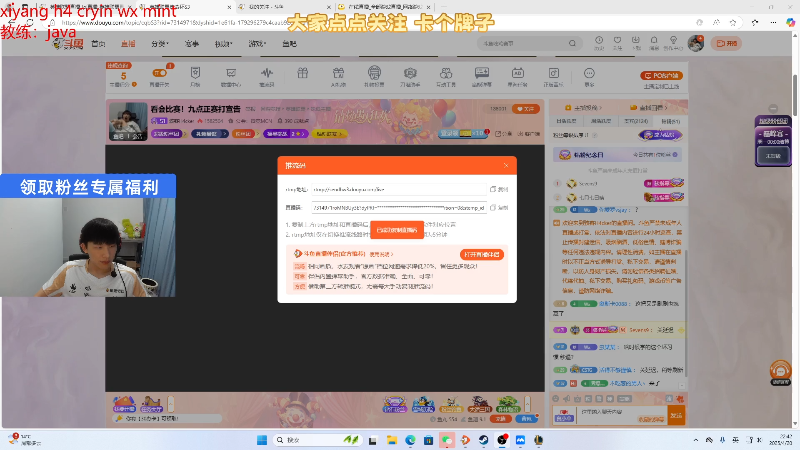Open the follows heart icon in header
Viewport: 800px width, 450px height.
click(617, 42)
